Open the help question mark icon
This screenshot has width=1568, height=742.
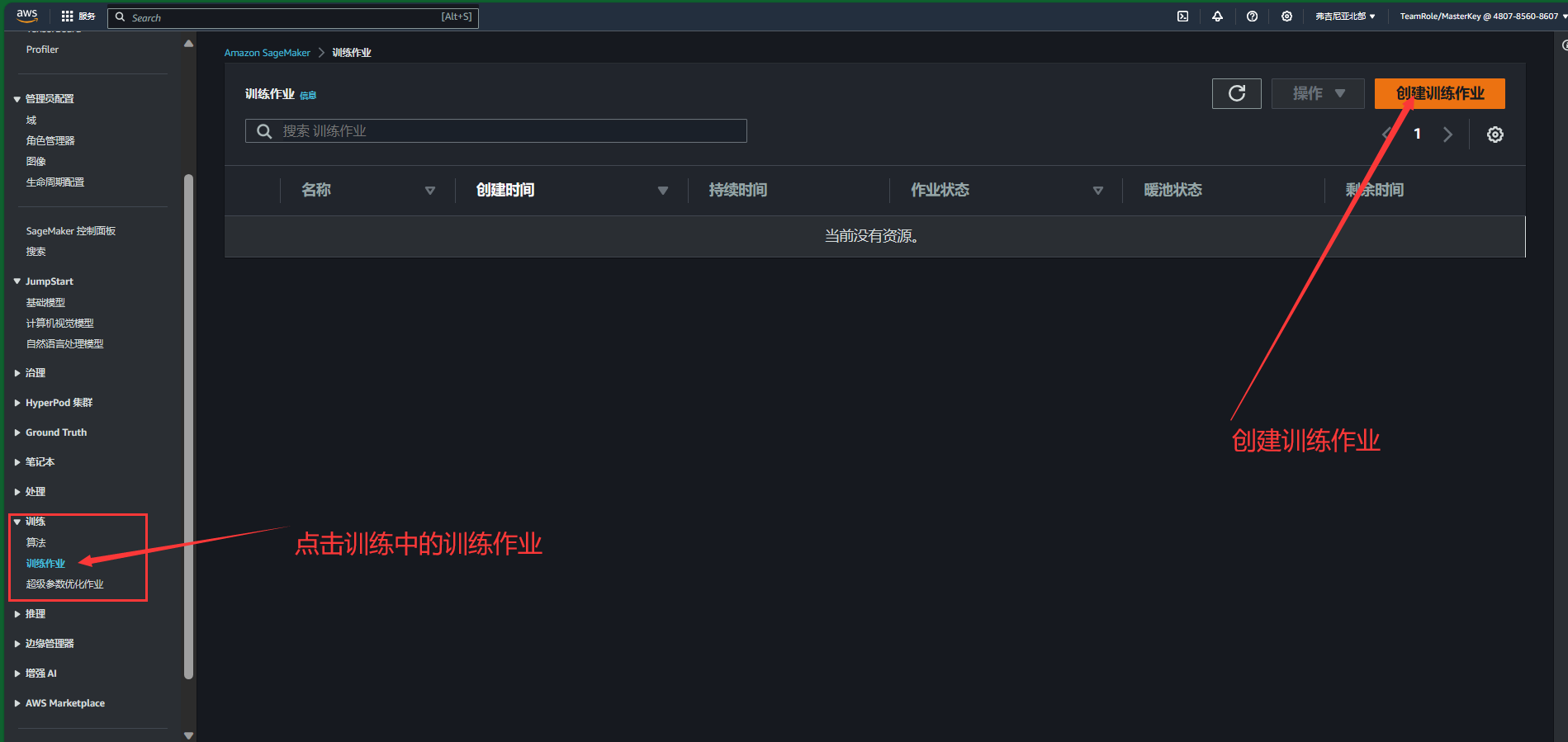pyautogui.click(x=1252, y=17)
